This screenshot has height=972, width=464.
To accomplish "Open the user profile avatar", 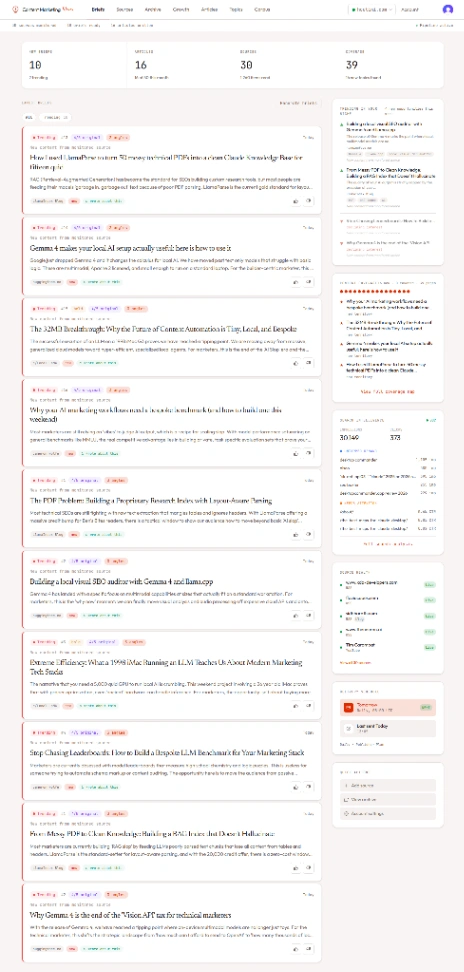I will (x=448, y=10).
